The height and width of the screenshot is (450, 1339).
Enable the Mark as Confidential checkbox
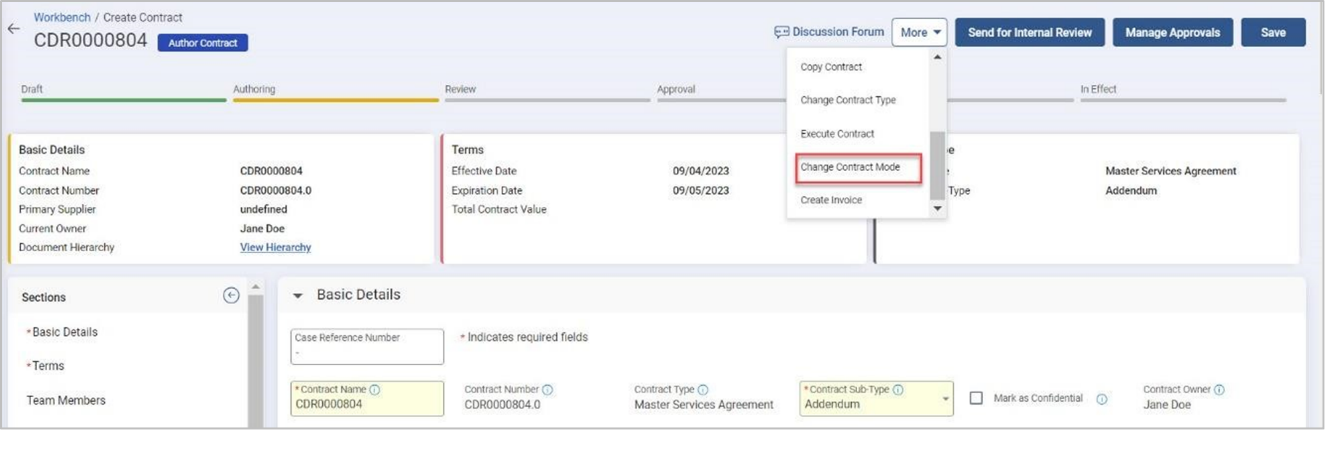coord(976,398)
